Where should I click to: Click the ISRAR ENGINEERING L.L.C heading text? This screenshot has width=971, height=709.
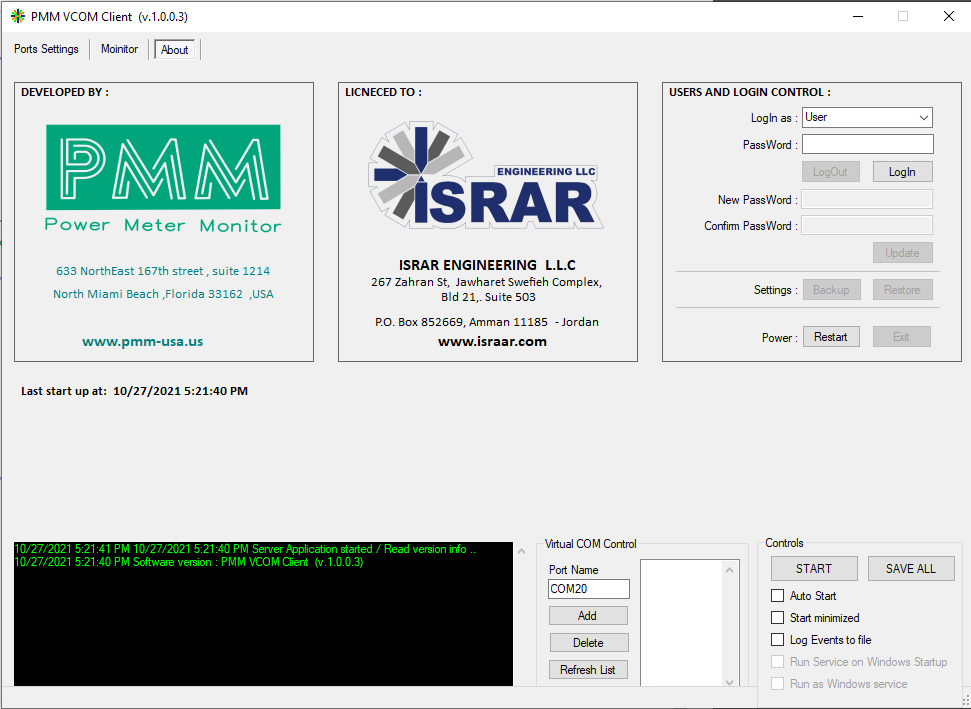point(487,265)
